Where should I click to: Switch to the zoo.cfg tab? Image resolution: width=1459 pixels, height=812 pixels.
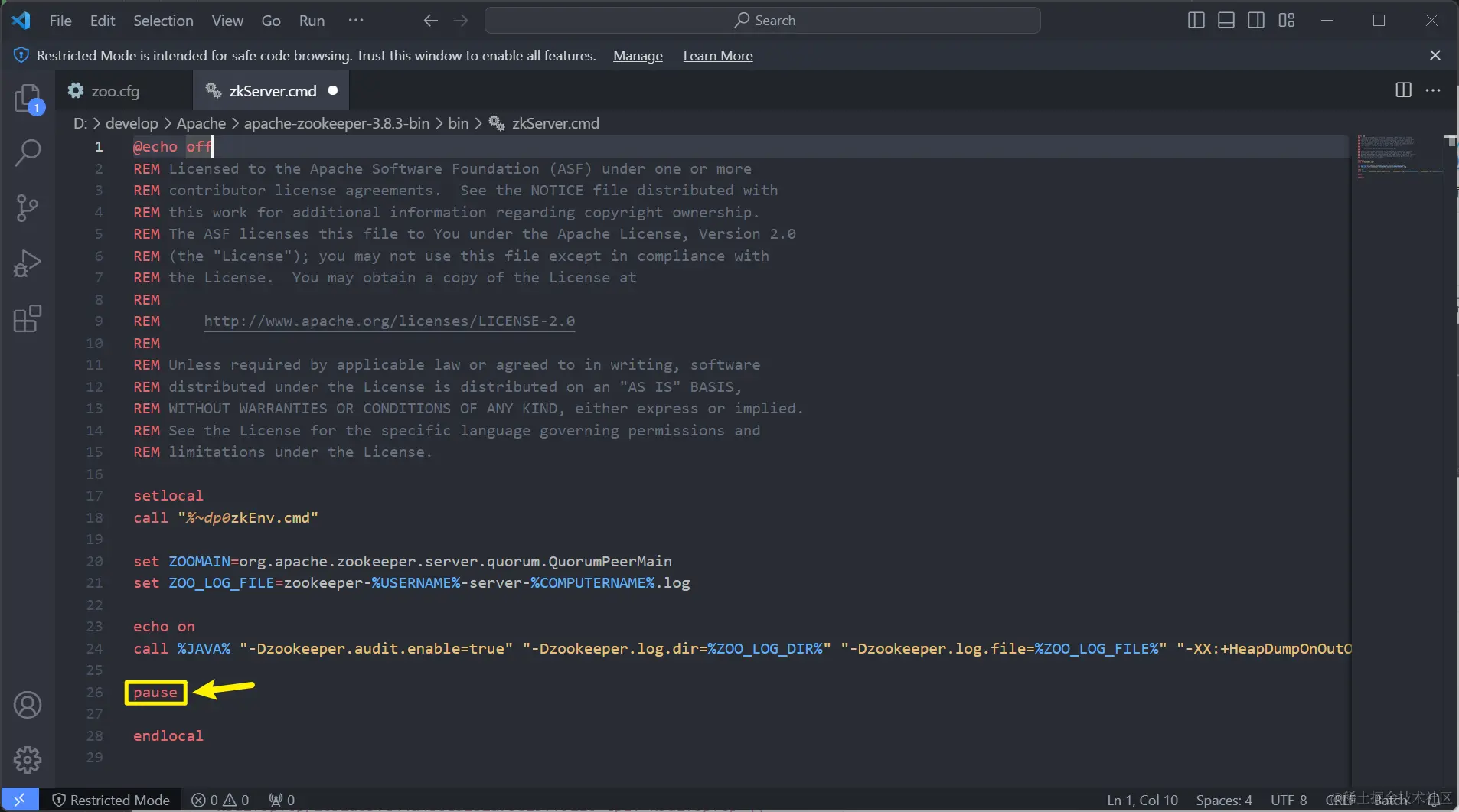point(124,90)
